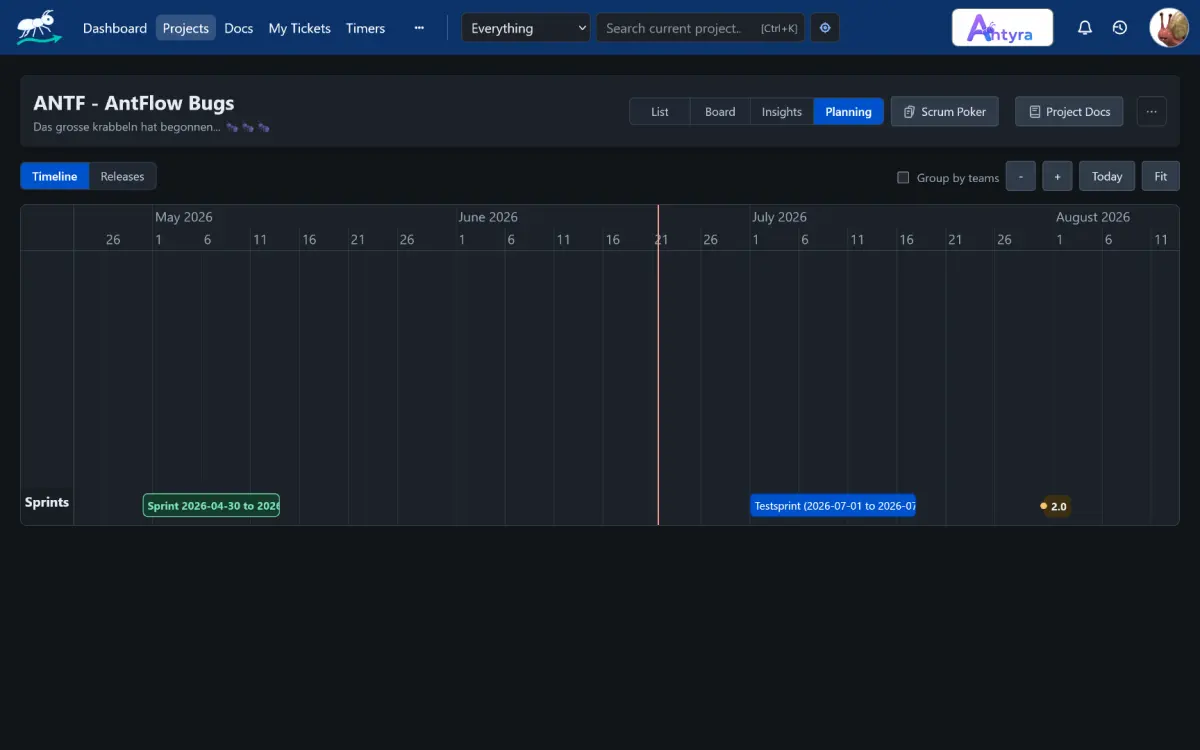Open My Tickets
The height and width of the screenshot is (750, 1200).
pos(300,28)
